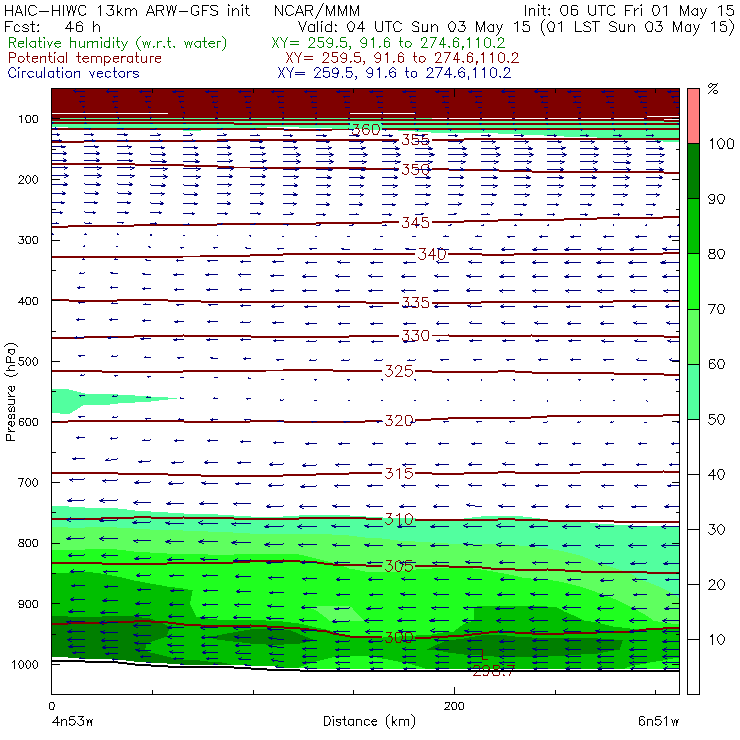Click the blue "Circulation vectors" legend text

tap(74, 73)
